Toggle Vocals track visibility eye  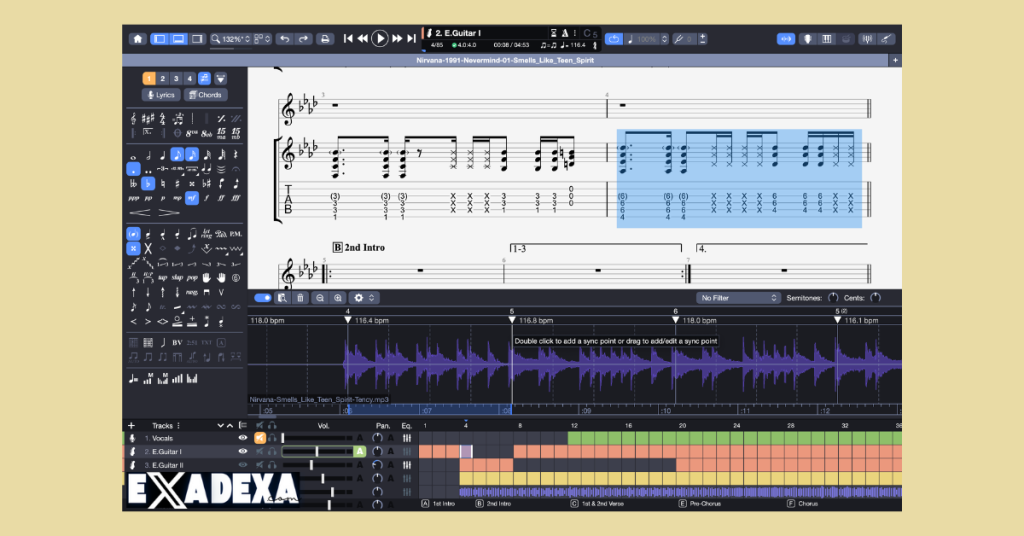243,438
